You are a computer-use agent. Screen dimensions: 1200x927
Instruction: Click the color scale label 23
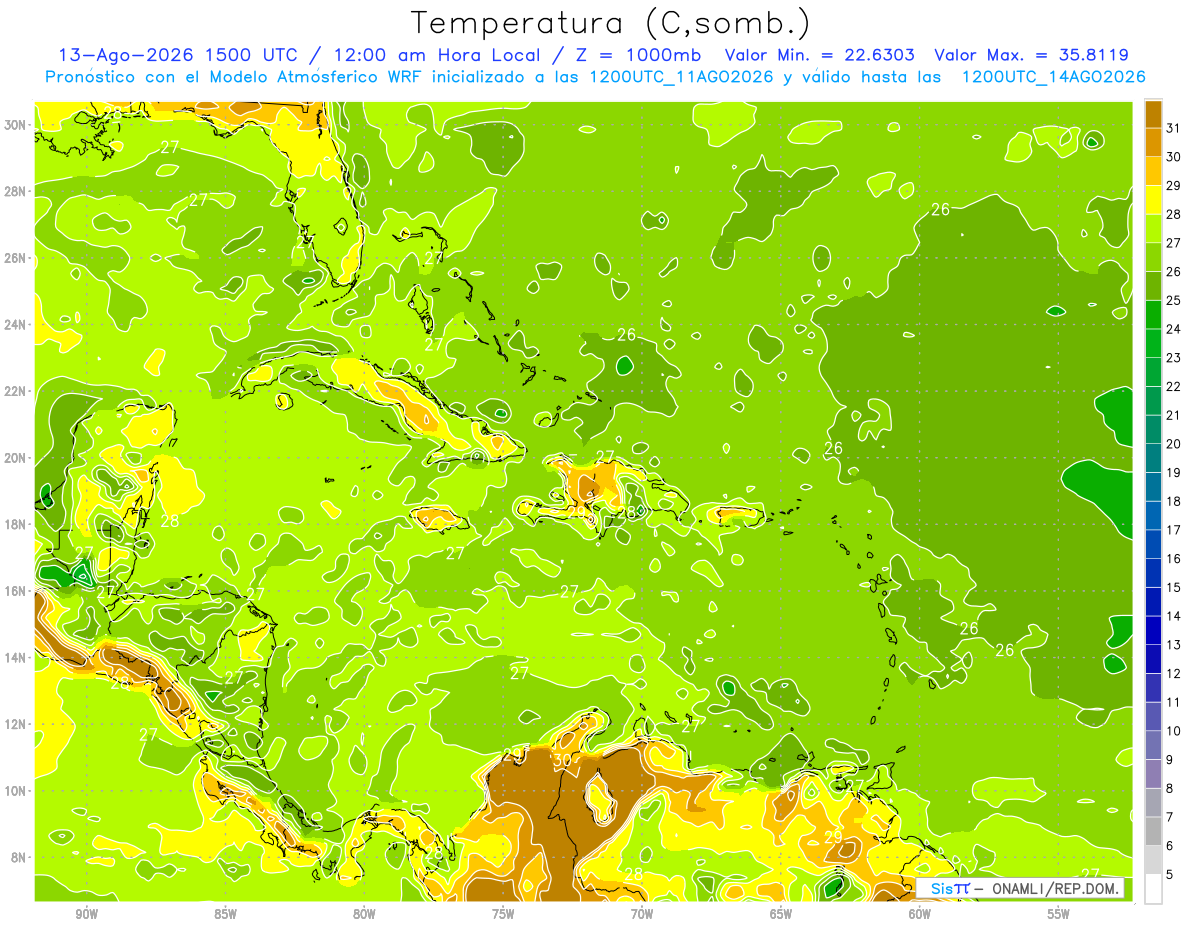click(x=1174, y=357)
